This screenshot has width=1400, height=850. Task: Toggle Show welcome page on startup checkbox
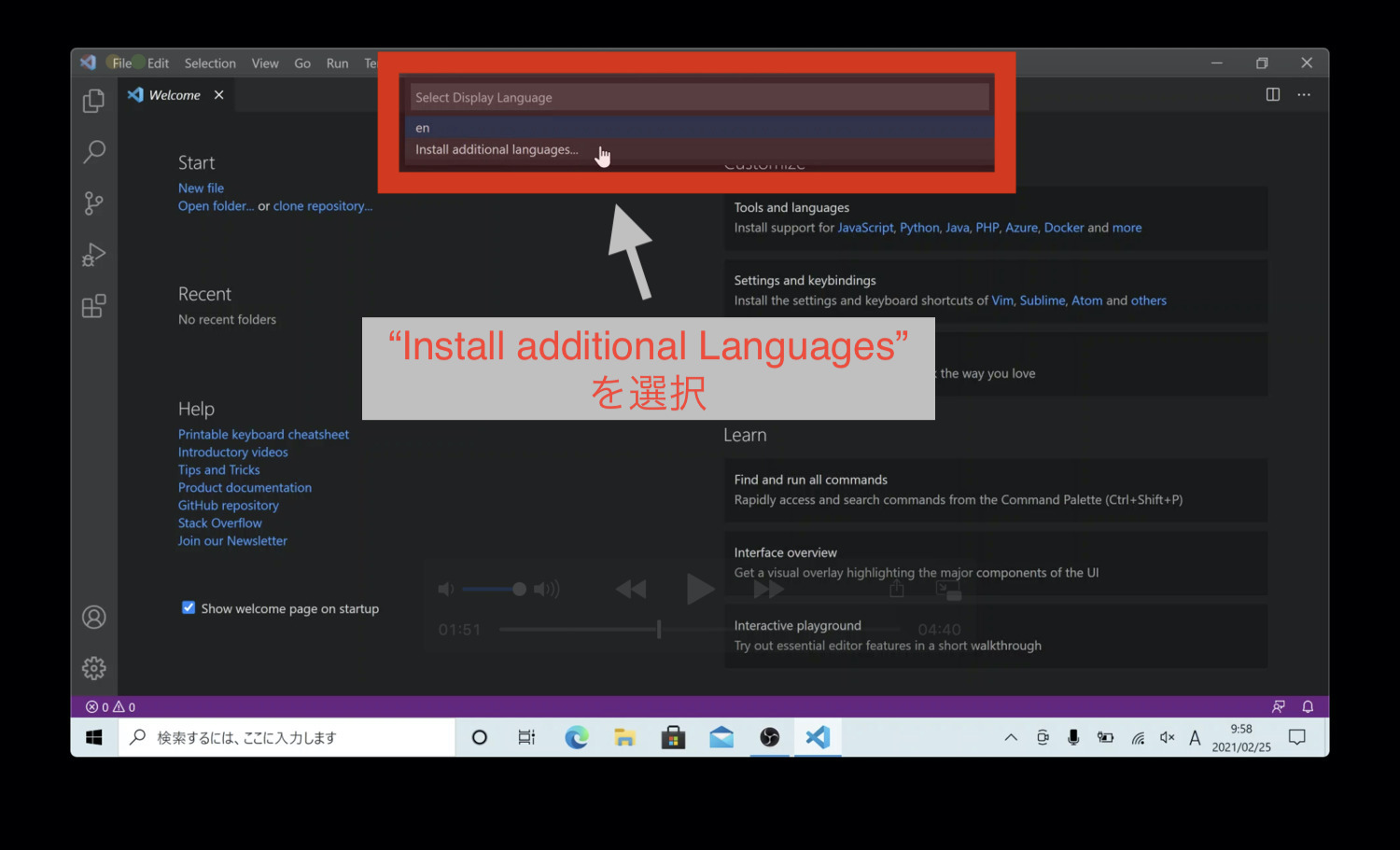(x=189, y=607)
